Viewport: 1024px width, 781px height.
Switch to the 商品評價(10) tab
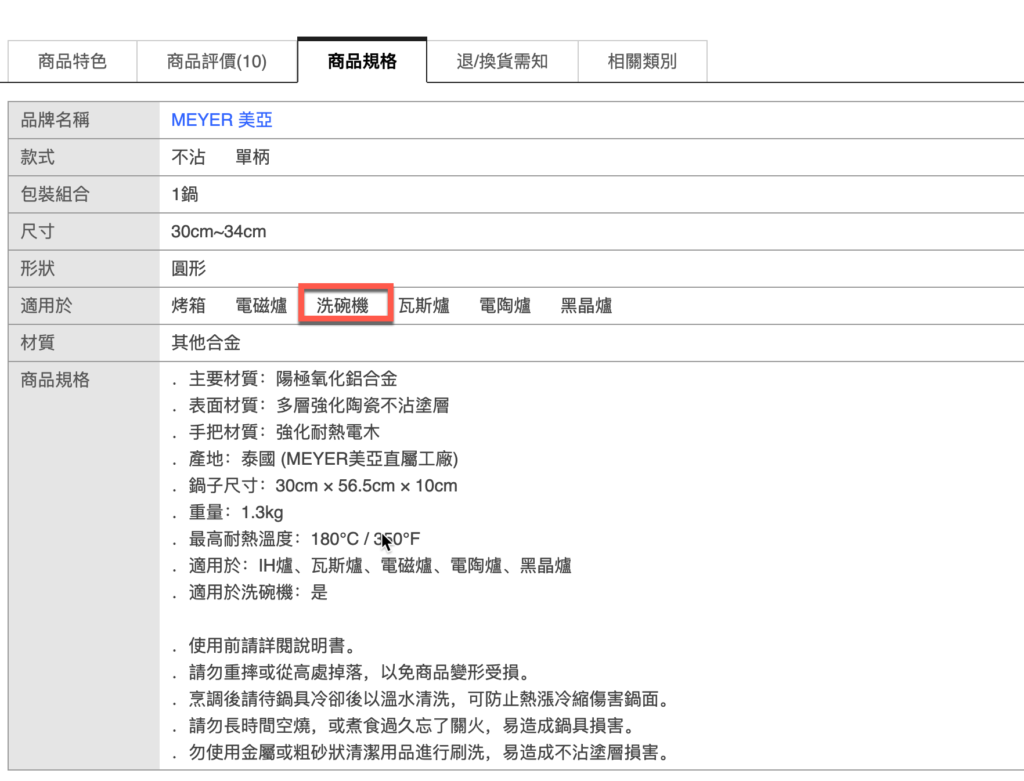tap(217, 61)
